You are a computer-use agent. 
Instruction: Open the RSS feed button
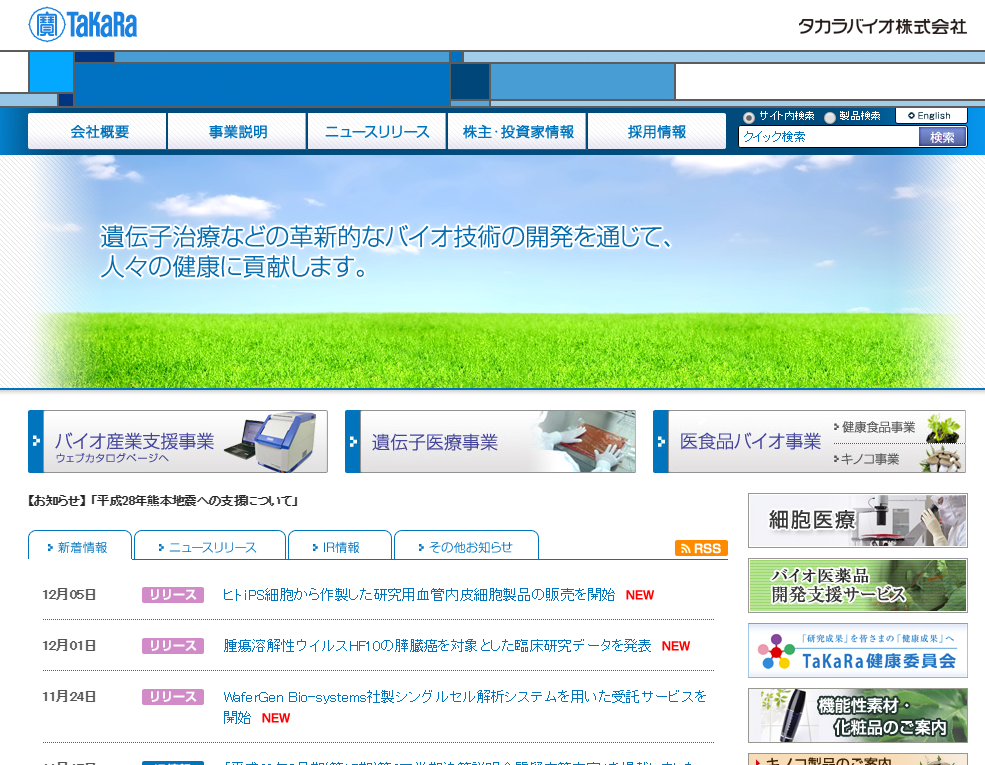[701, 548]
